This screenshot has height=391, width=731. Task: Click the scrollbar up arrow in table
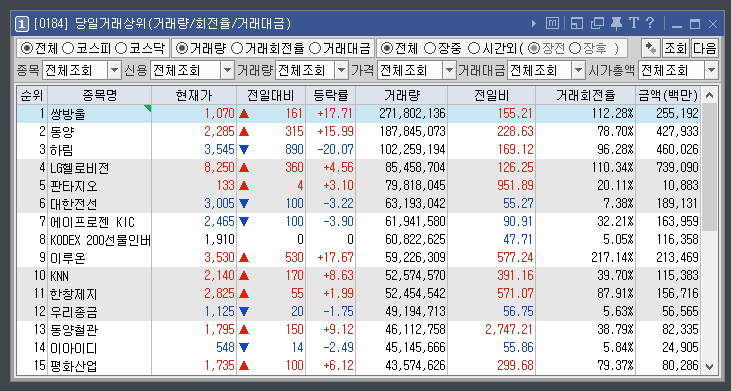coord(710,96)
